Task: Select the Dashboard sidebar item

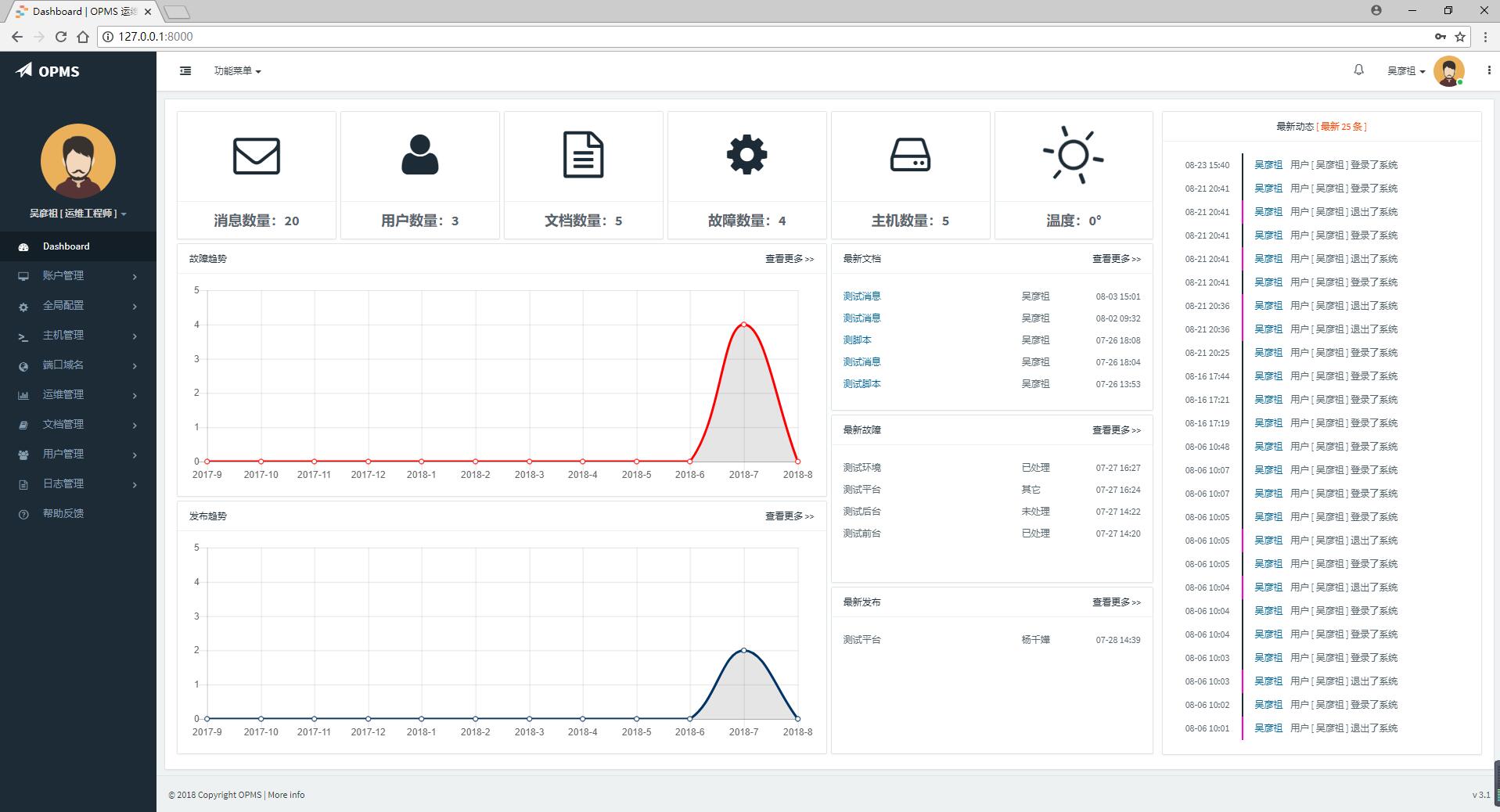Action: tap(78, 246)
